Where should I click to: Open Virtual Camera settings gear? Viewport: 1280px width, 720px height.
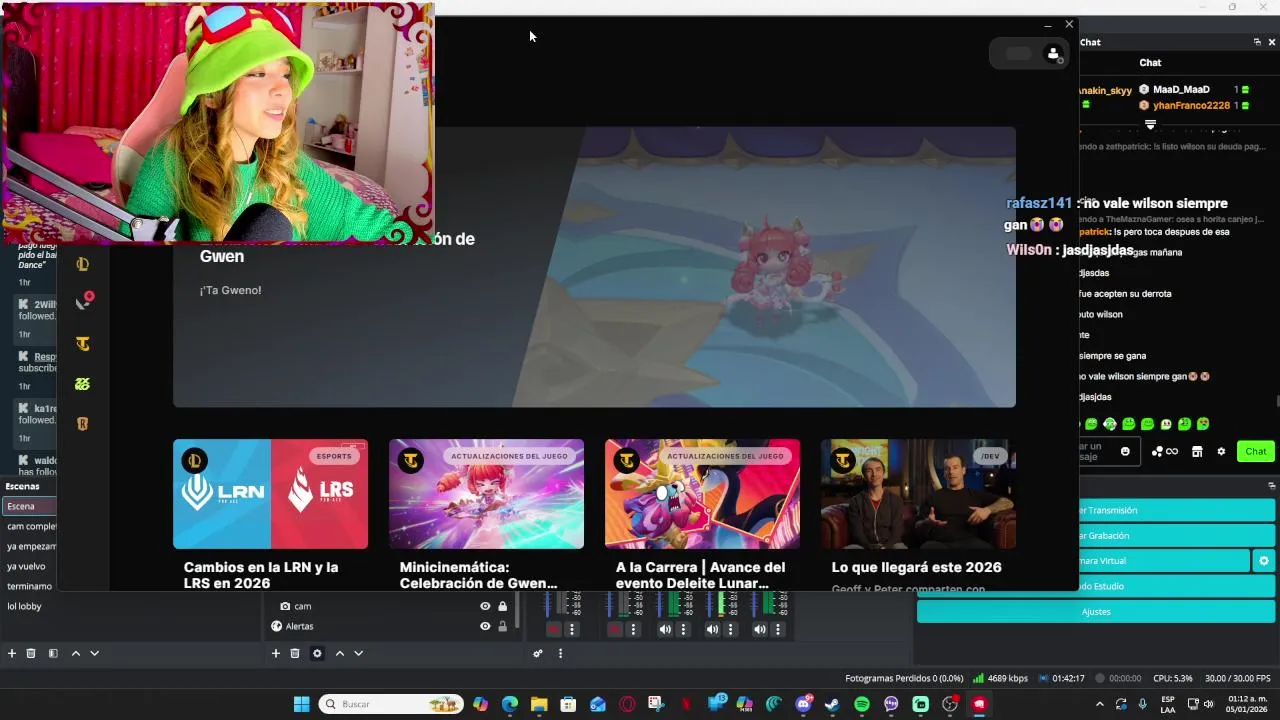click(1264, 561)
